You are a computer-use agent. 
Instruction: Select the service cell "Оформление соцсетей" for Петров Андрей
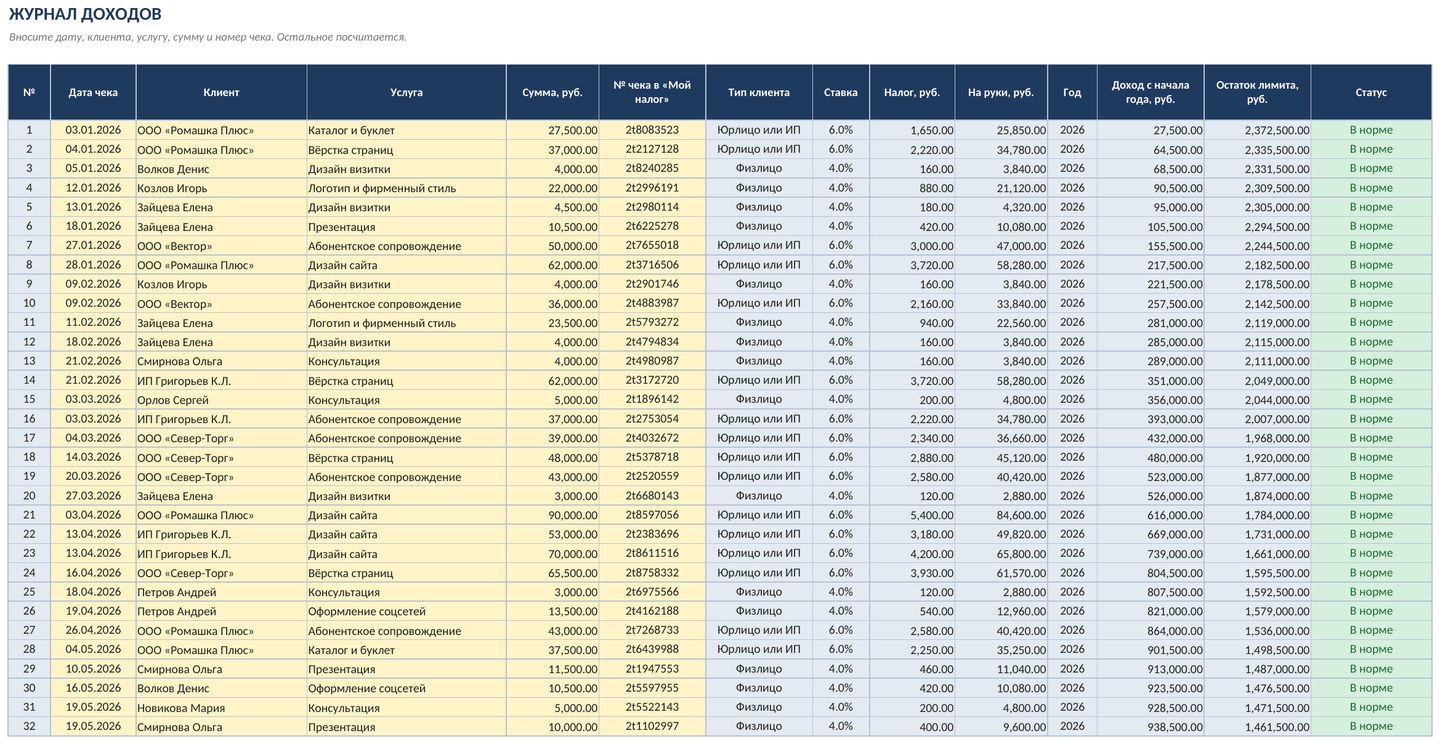(406, 612)
